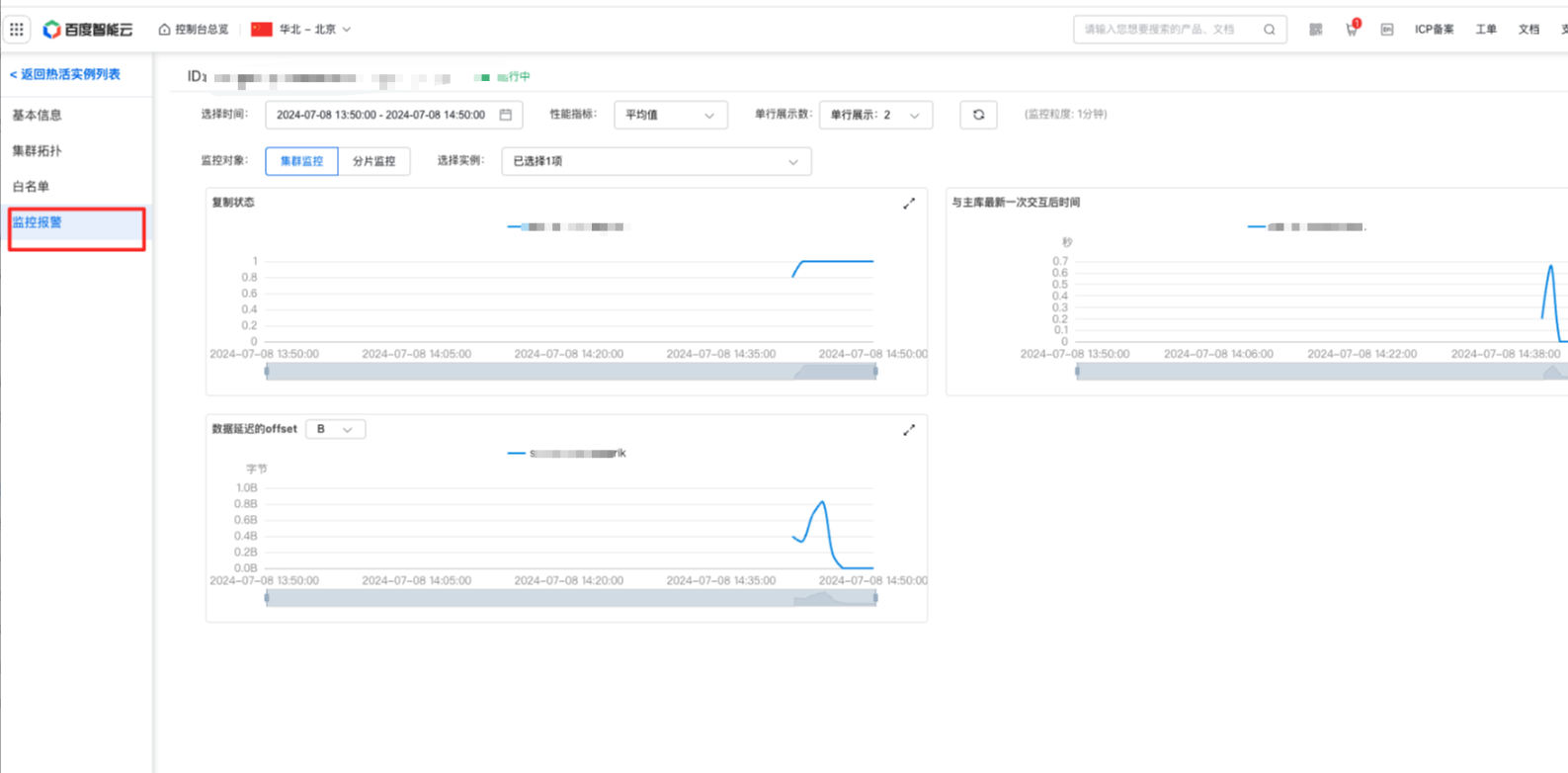Click the 复制状态 chart title
1568x773 pixels.
point(233,203)
